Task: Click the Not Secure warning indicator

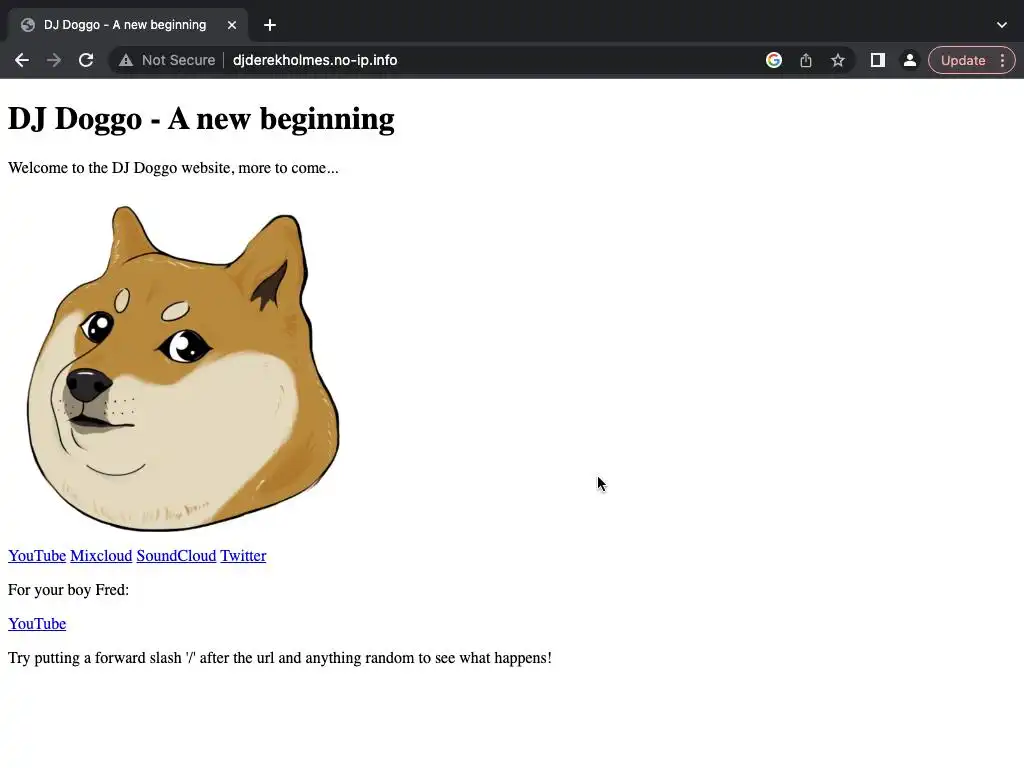Action: pyautogui.click(x=167, y=60)
